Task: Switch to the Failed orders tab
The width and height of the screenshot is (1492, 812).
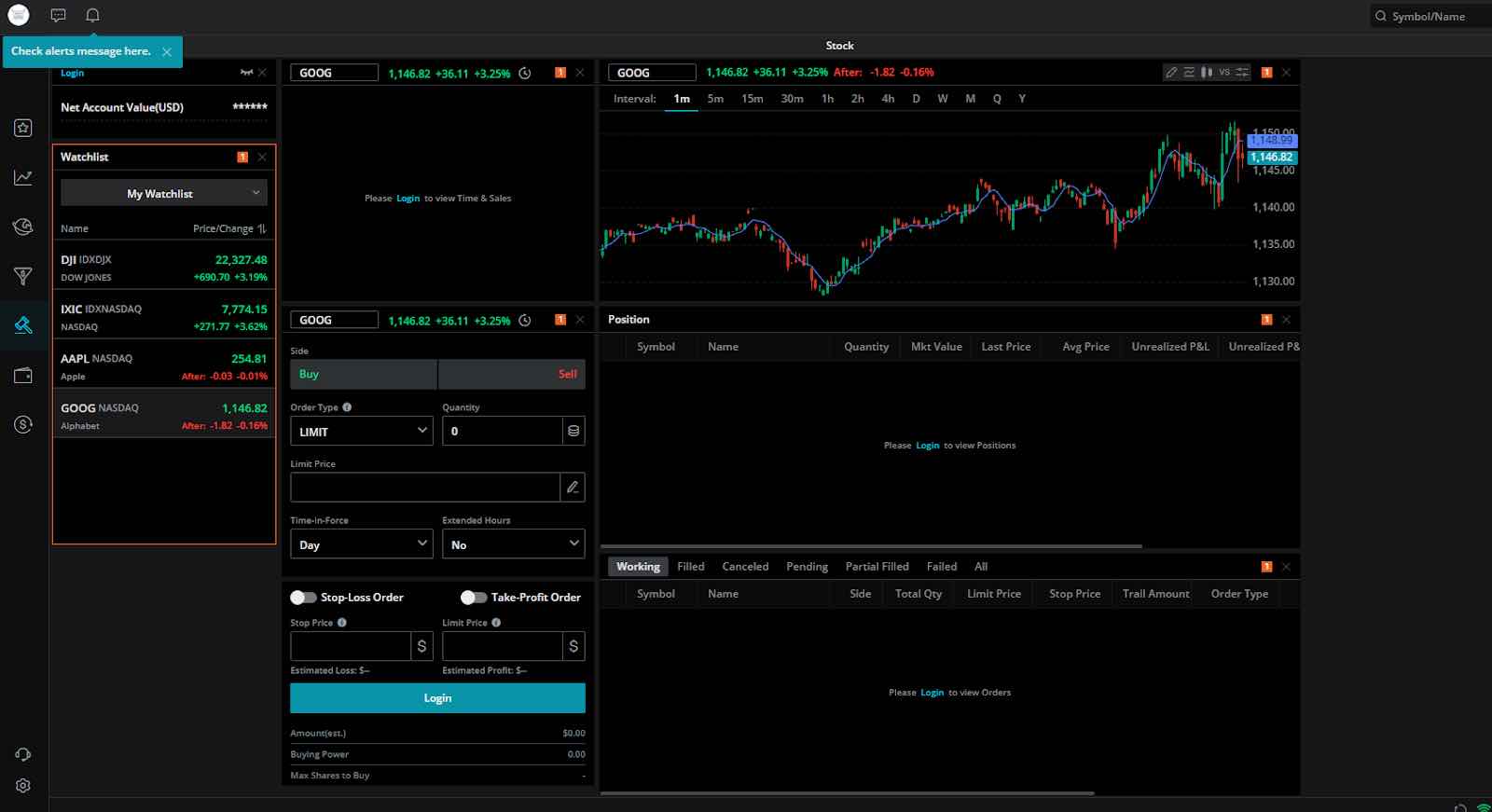Action: point(942,567)
